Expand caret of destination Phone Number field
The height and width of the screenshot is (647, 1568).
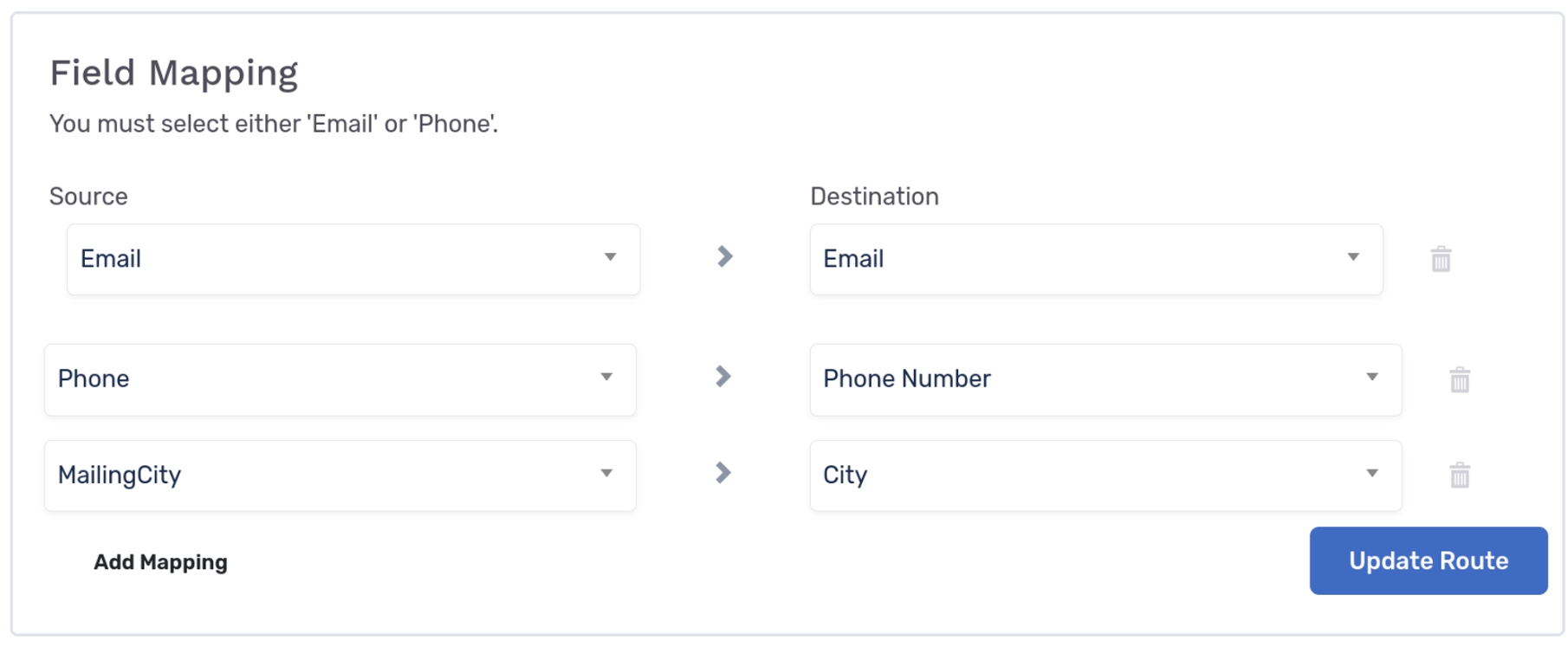click(1372, 377)
